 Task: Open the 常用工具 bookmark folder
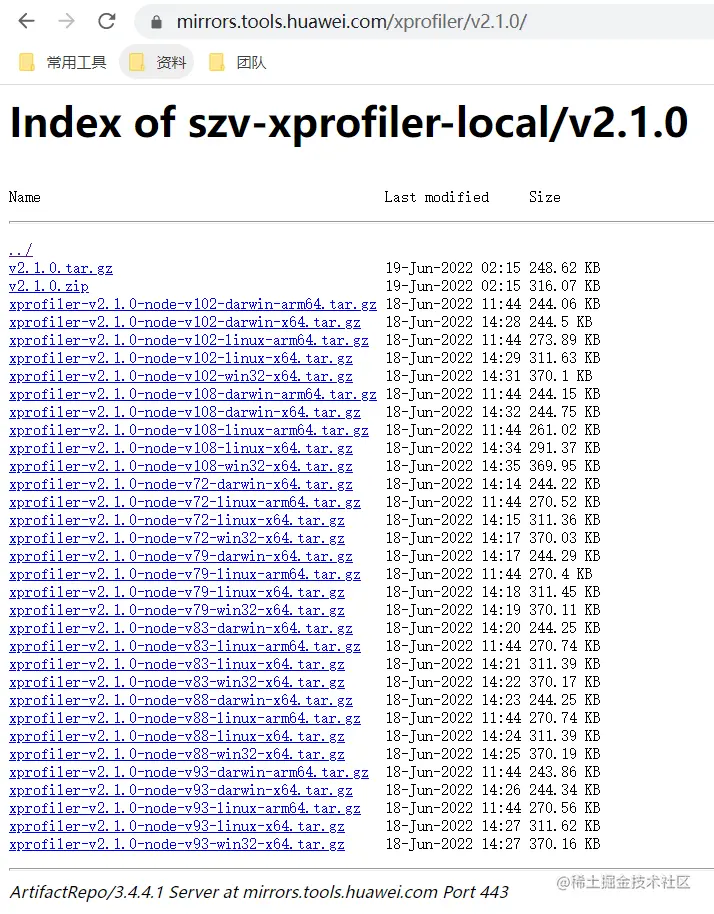pos(62,62)
